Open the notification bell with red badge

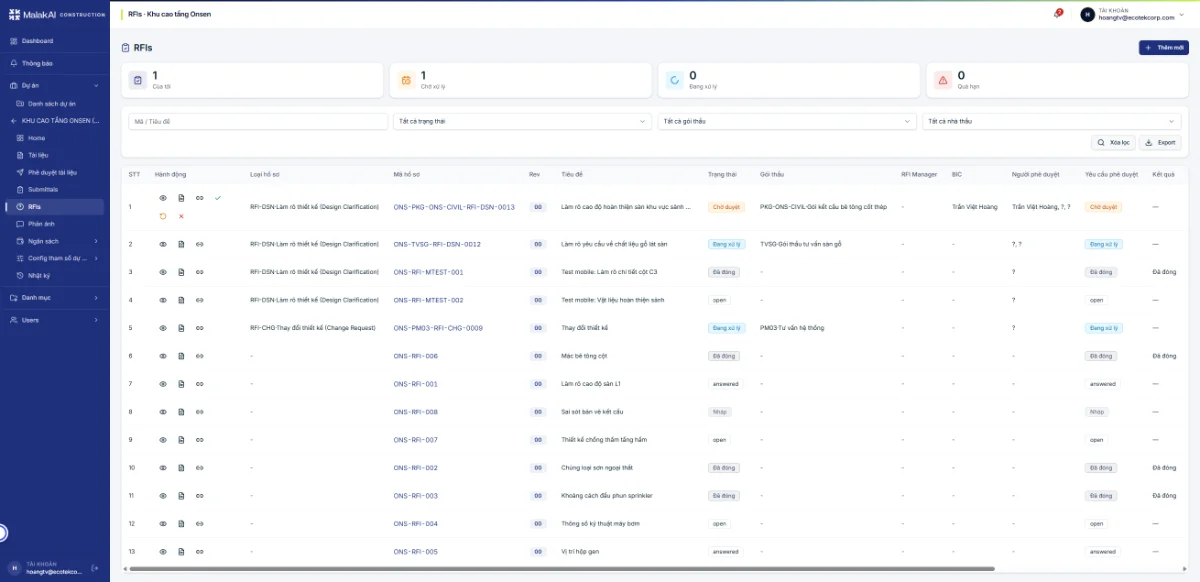pyautogui.click(x=1058, y=14)
